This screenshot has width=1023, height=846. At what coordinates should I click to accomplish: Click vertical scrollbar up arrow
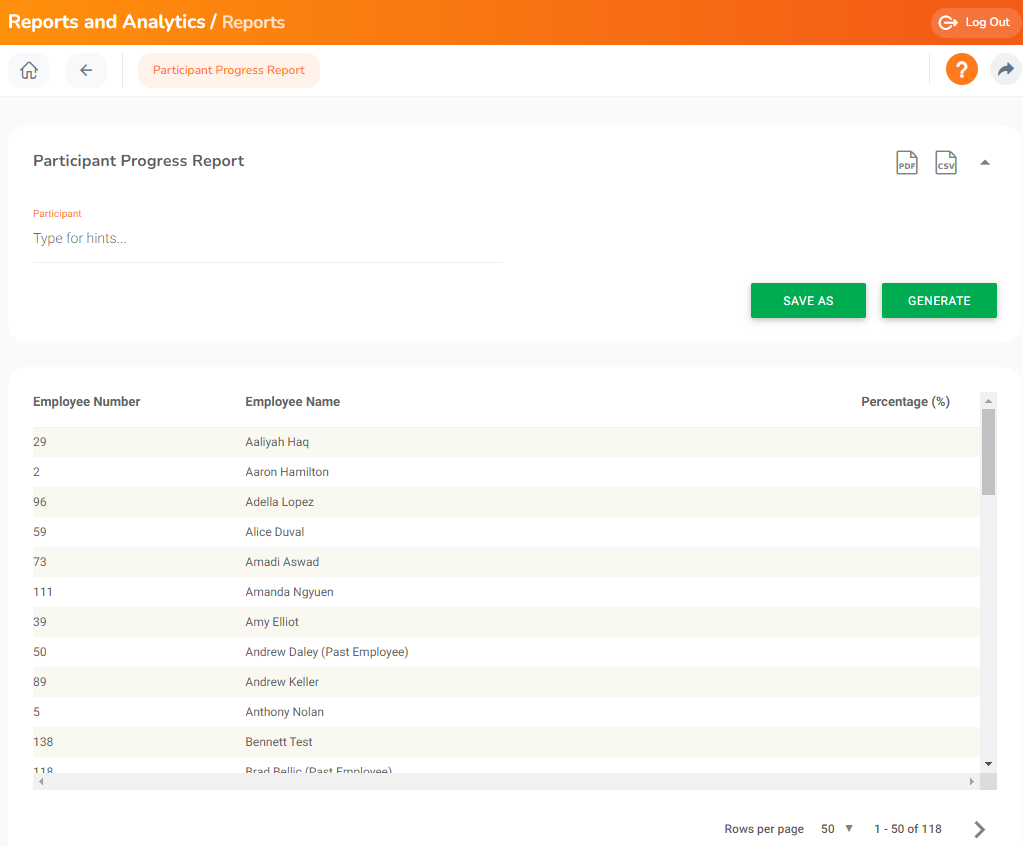click(988, 400)
